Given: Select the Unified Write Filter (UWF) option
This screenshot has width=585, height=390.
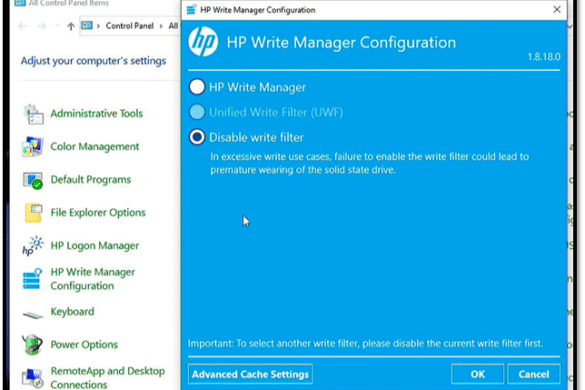Looking at the screenshot, I should [197, 112].
